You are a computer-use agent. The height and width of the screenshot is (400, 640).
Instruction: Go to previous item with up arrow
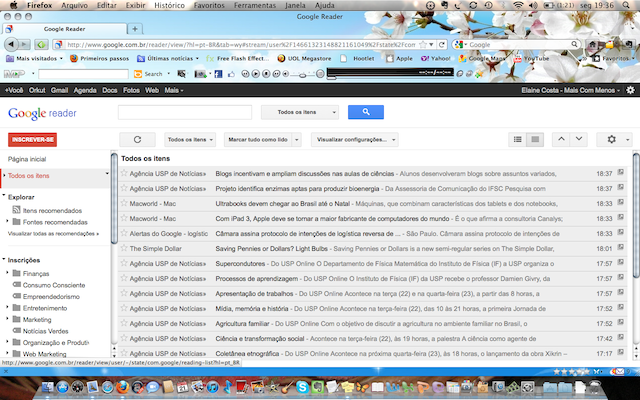[561, 139]
